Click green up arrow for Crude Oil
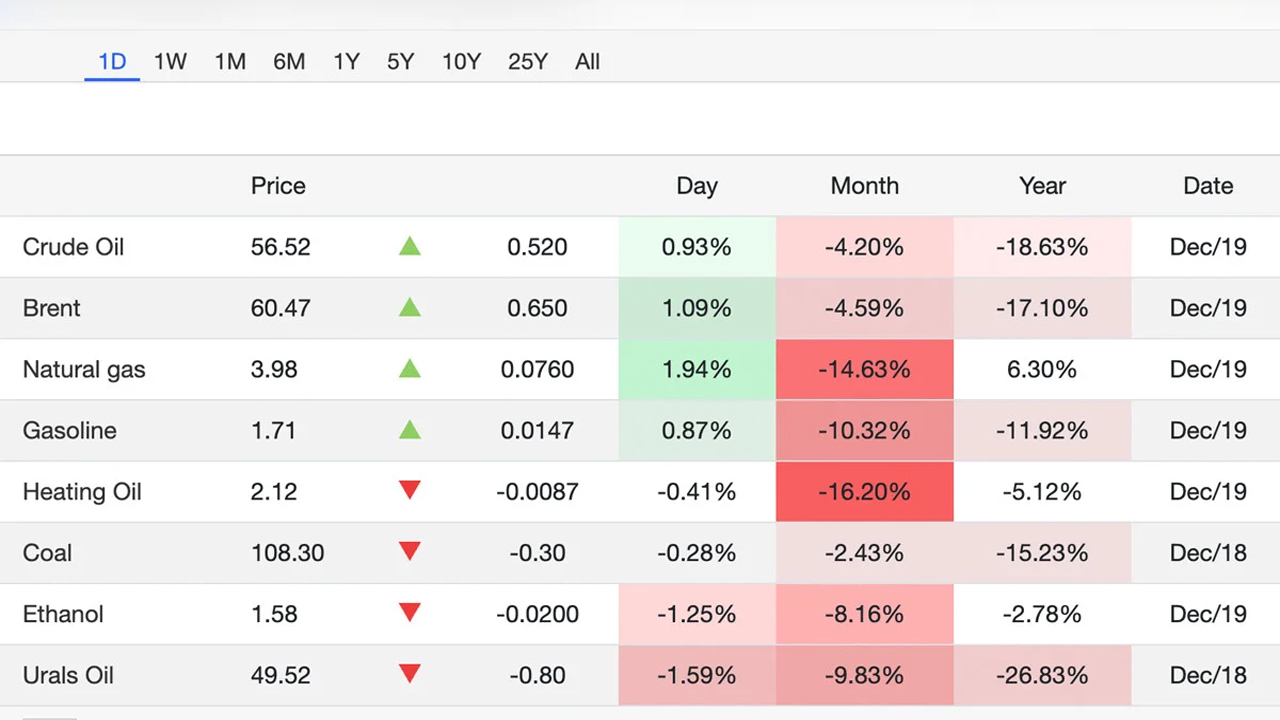The height and width of the screenshot is (720, 1280). 409,246
